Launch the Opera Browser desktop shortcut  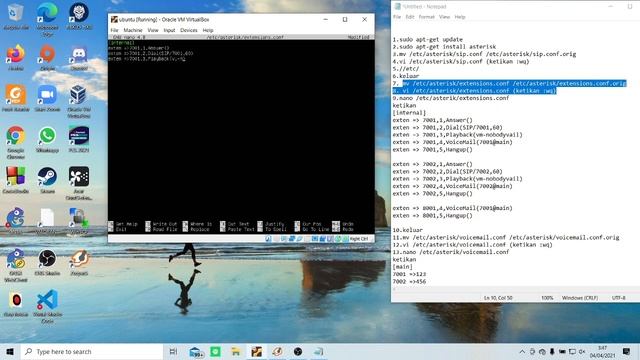point(16,304)
